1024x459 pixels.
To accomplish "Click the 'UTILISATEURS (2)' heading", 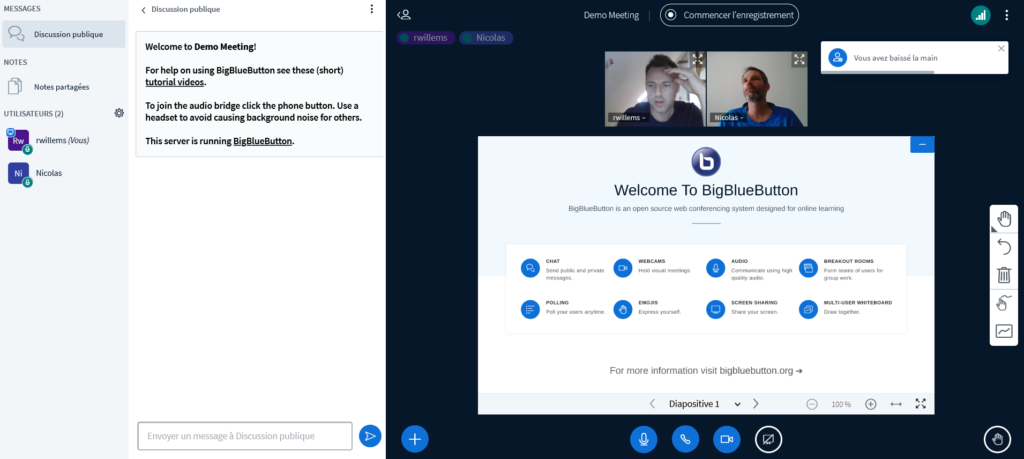I will click(x=33, y=114).
